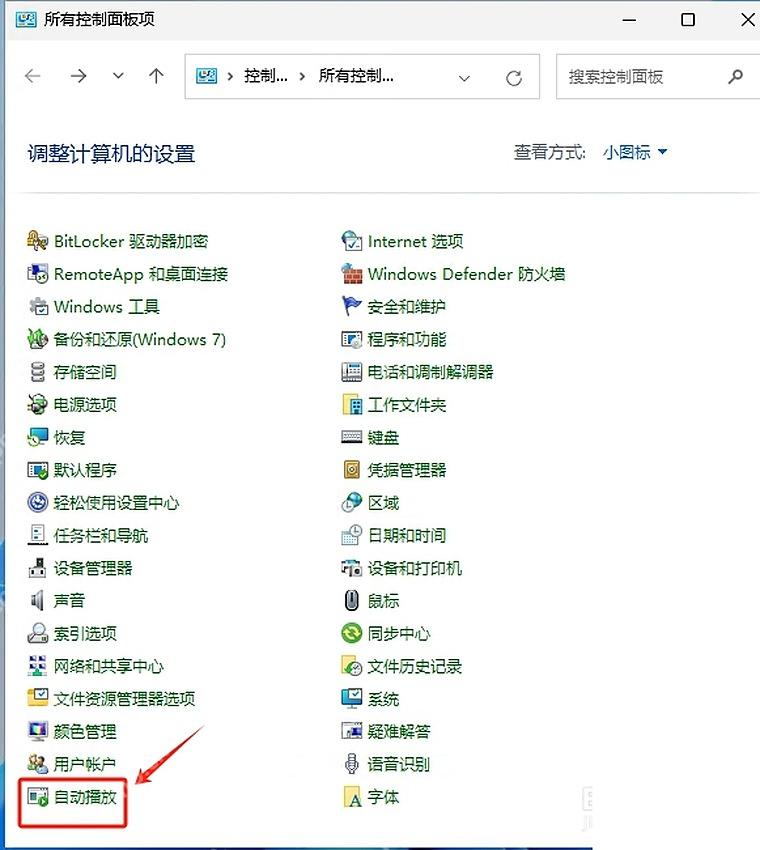The image size is (760, 850).
Task: Click the address bar control panel icon
Action: 207,76
